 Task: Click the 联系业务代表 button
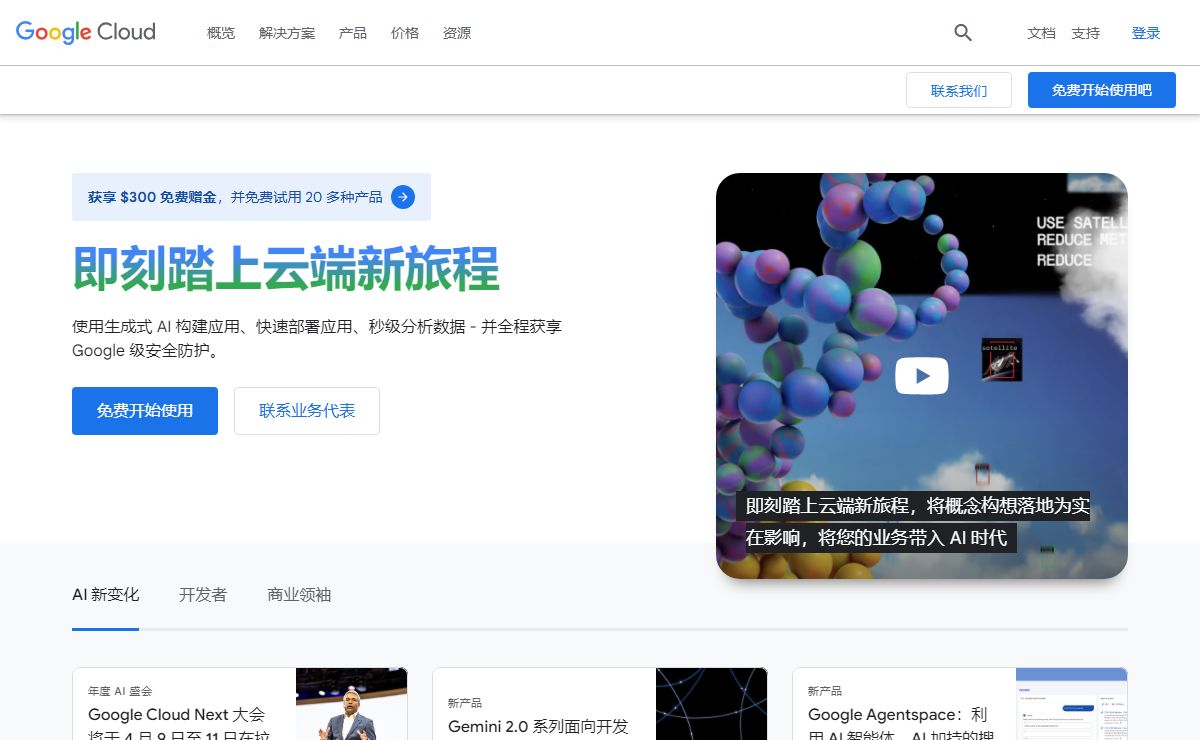[x=307, y=411]
